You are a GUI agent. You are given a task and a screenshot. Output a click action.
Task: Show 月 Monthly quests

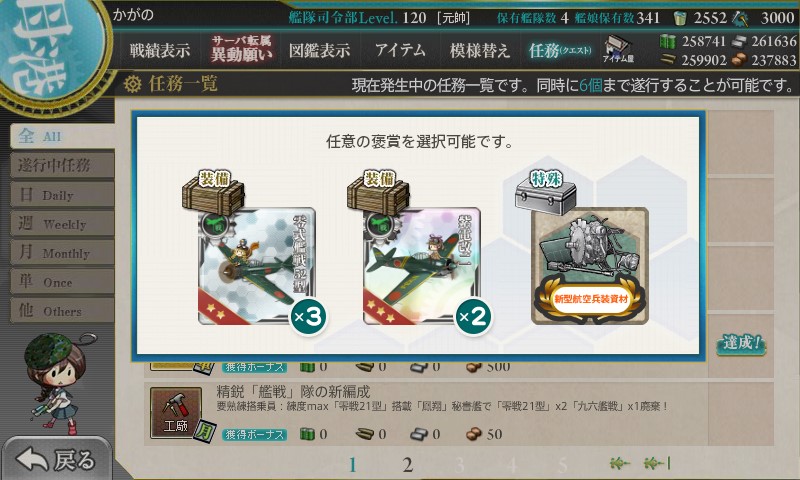pos(62,252)
